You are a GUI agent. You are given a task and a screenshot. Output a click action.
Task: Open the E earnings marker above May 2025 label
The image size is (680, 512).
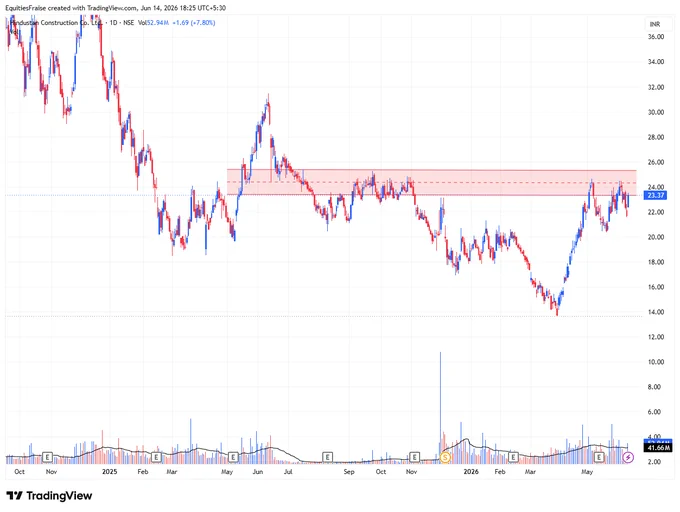point(233,457)
